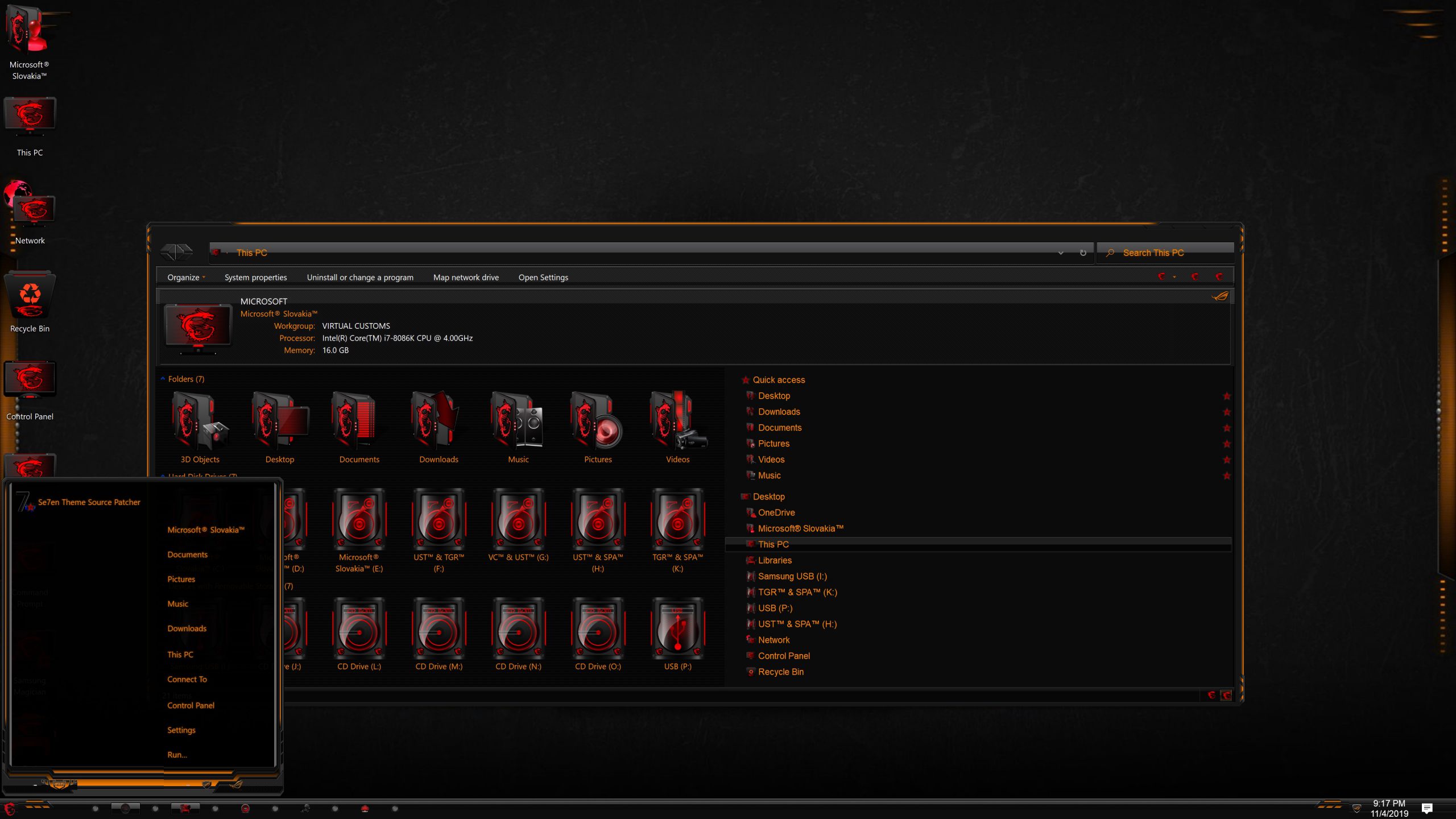Select the Music folder icon
Viewport: 1456px width, 819px height.
point(518,421)
